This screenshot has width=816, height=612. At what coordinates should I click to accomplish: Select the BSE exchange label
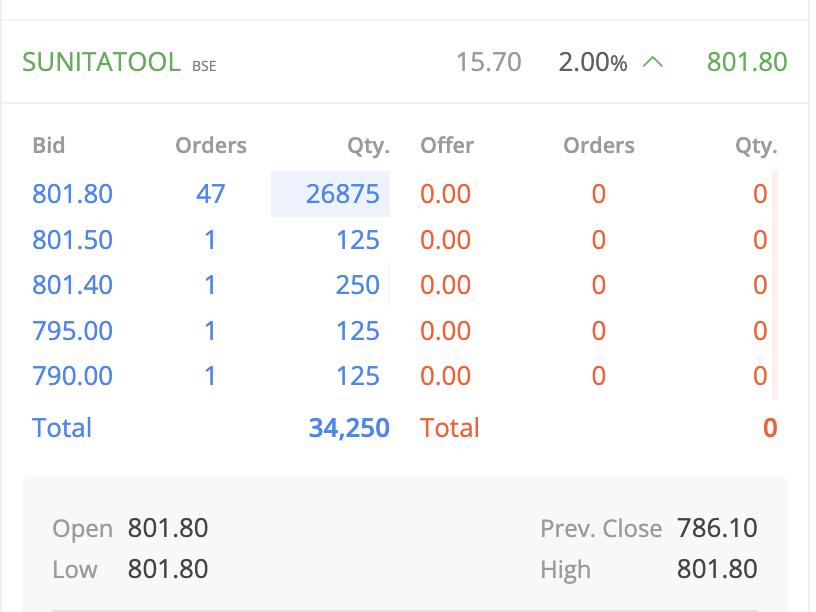click(204, 66)
